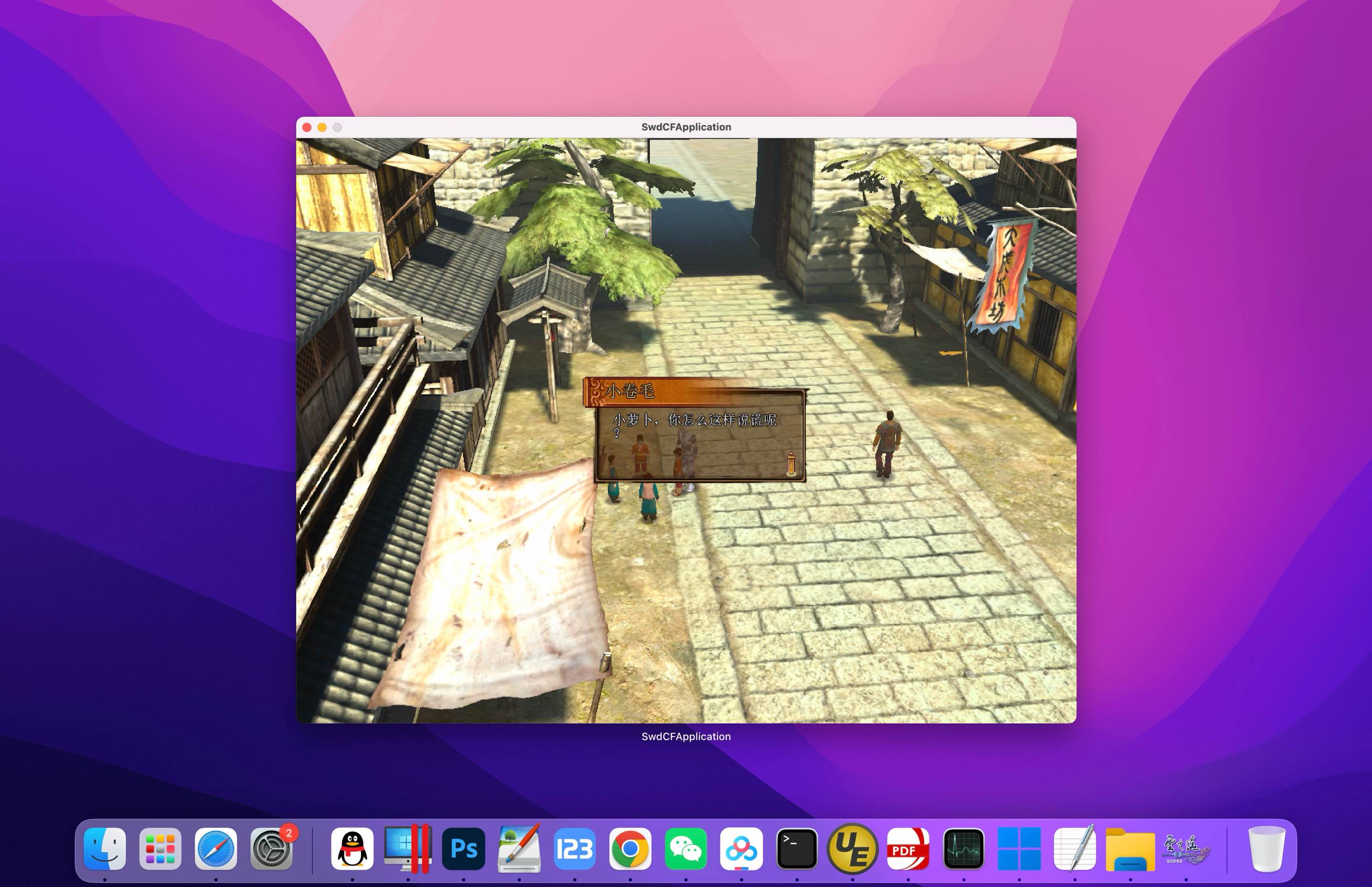
Task: Minimize the SwdCFApplication window
Action: click(x=322, y=127)
